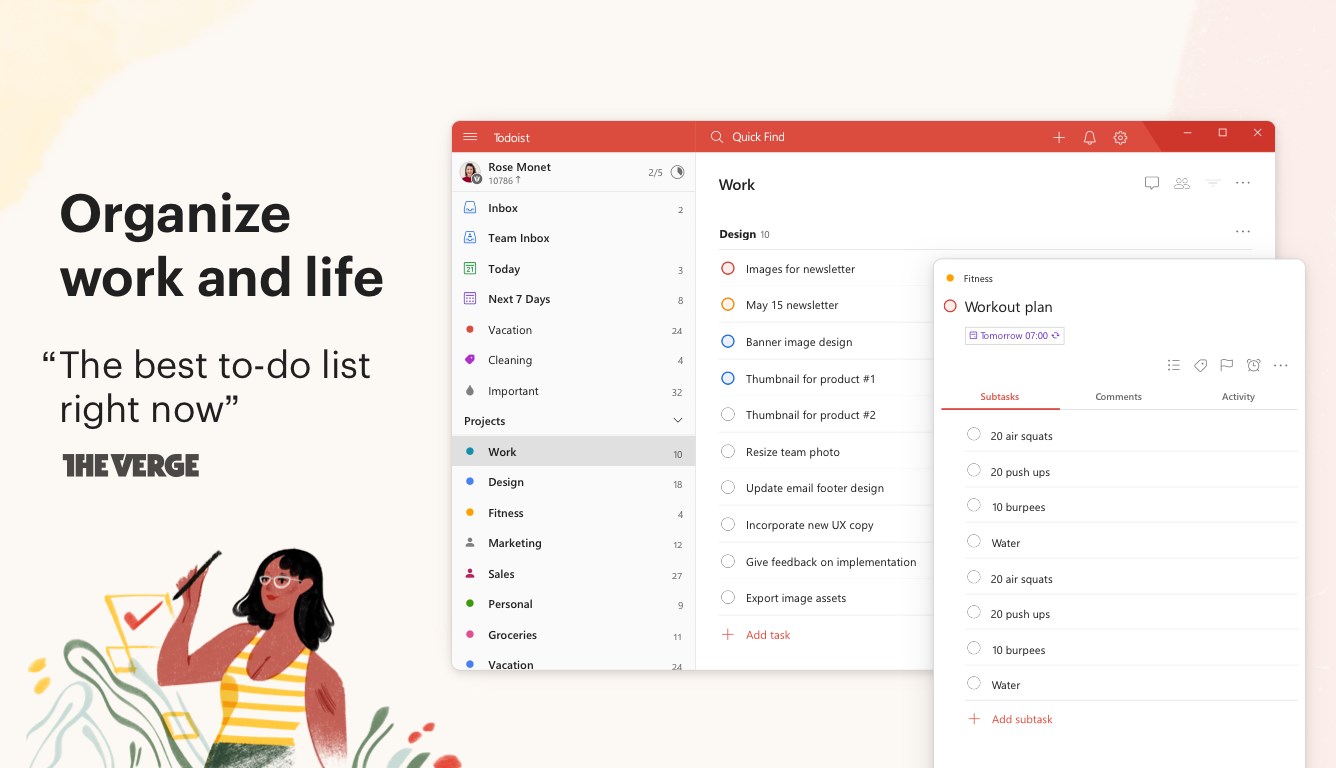This screenshot has height=768, width=1336.
Task: Complete 'Give feedback on implementation' task
Action: click(728, 561)
